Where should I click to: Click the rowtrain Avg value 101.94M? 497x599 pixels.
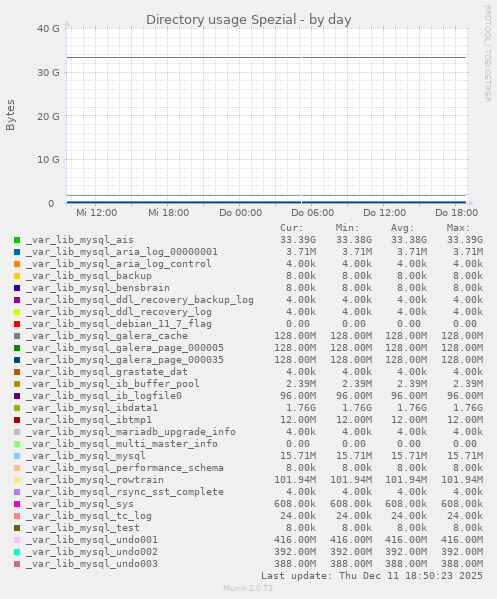point(406,480)
